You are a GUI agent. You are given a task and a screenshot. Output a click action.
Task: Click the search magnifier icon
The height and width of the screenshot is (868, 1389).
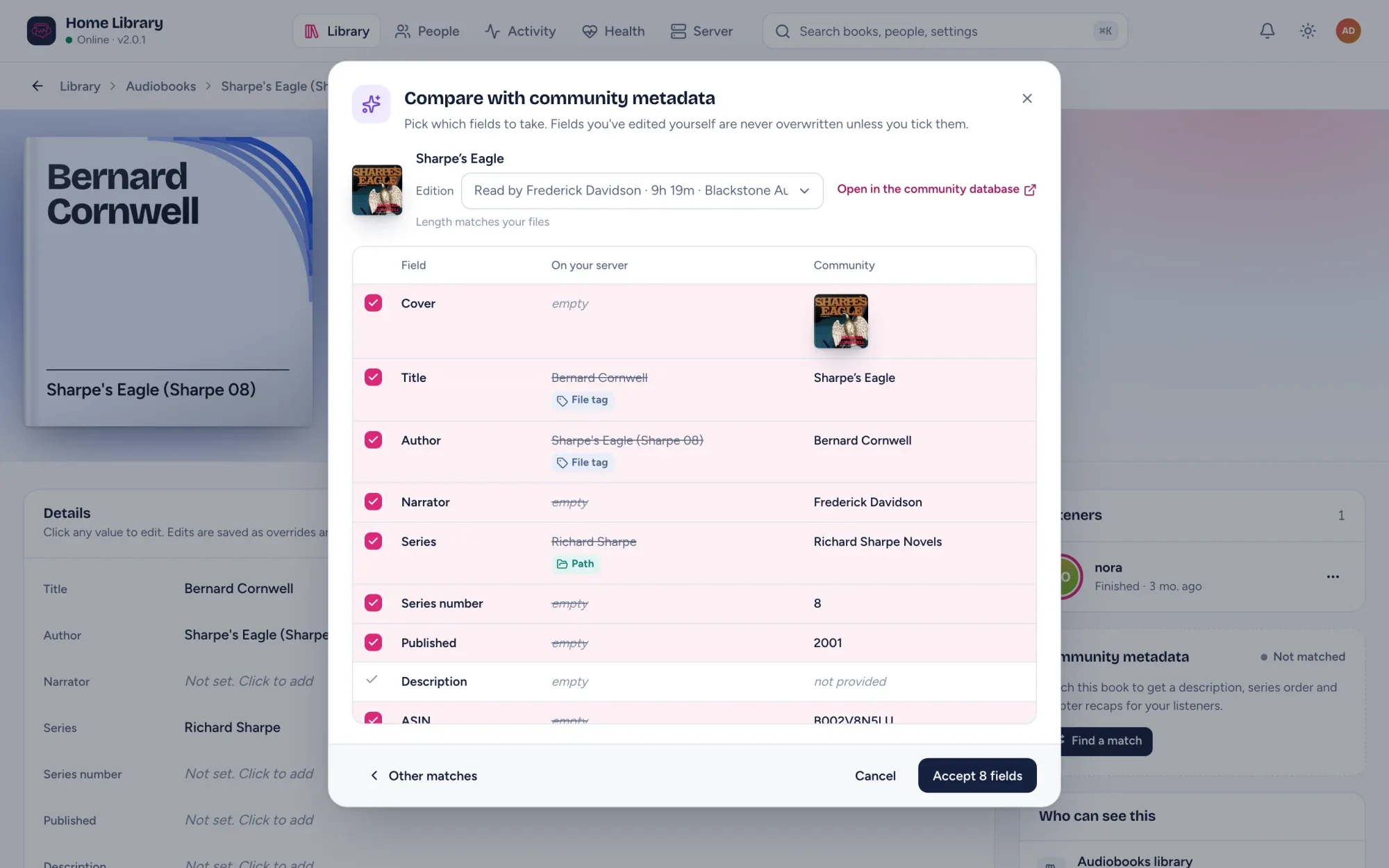click(783, 31)
